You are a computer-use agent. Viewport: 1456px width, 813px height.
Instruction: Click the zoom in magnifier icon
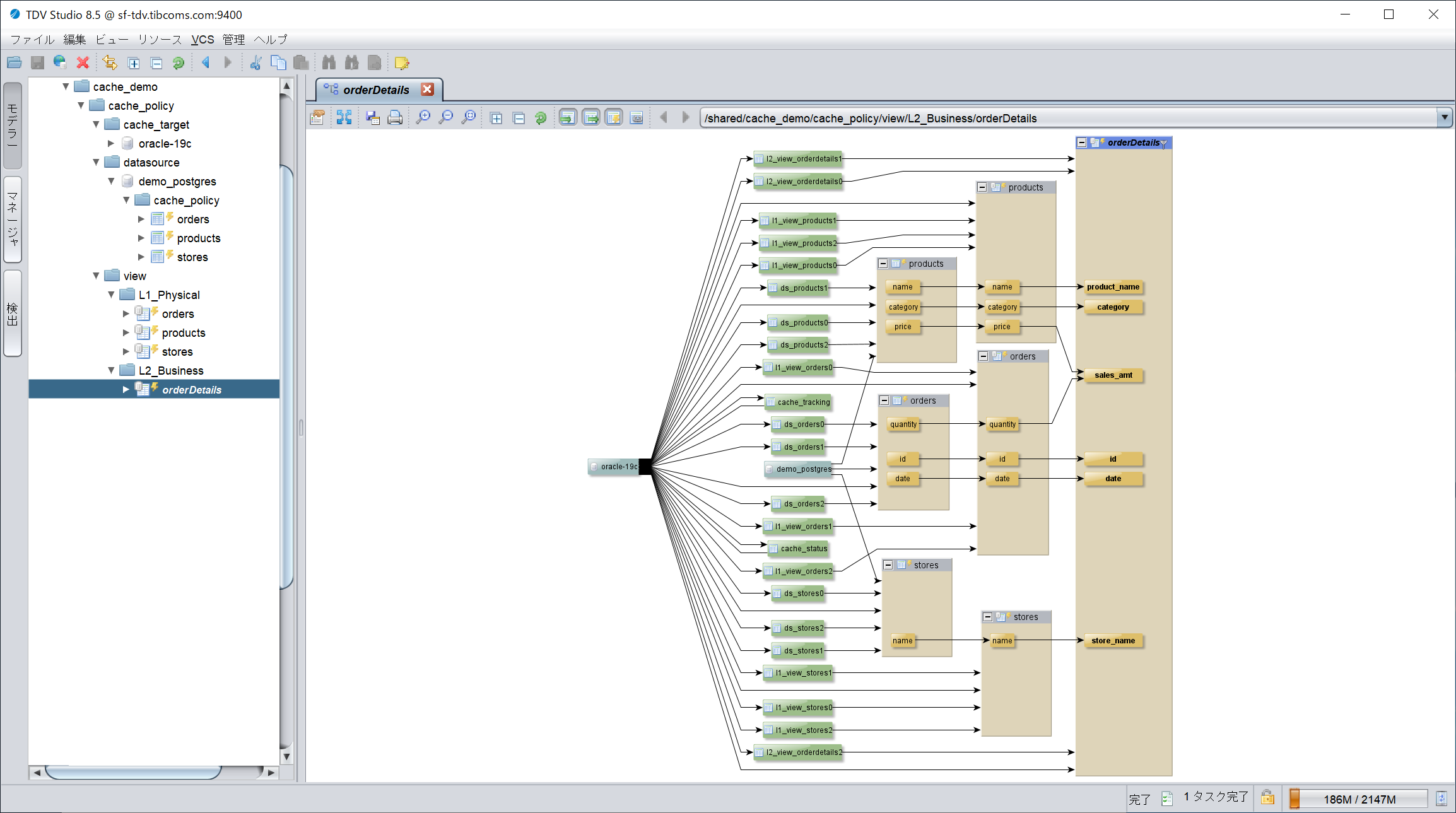click(x=423, y=118)
